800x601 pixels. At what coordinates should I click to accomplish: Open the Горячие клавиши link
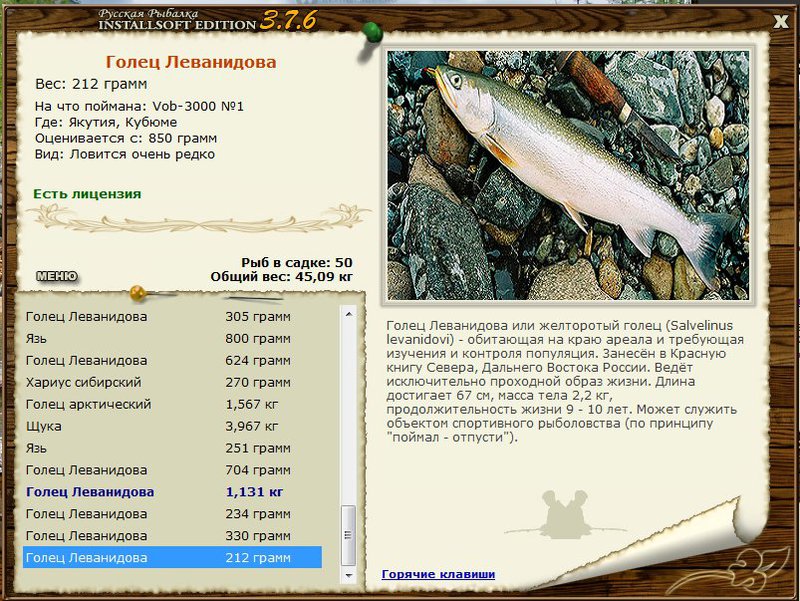[438, 574]
